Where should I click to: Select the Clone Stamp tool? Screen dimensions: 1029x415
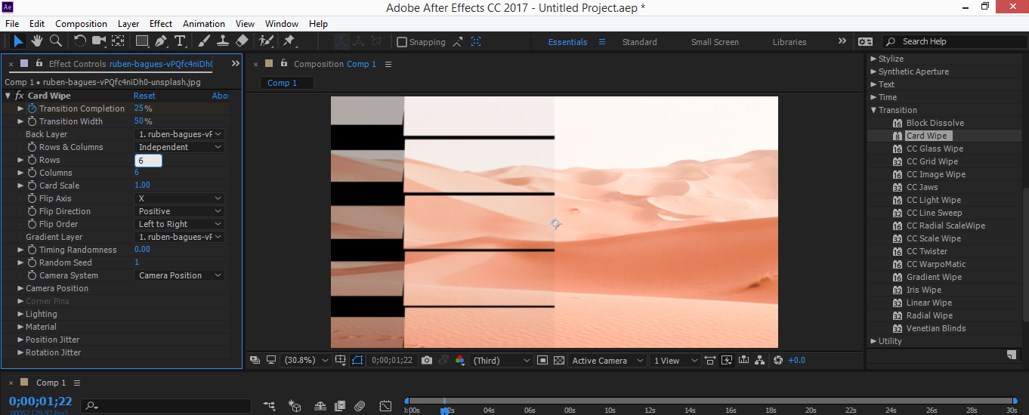[222, 41]
